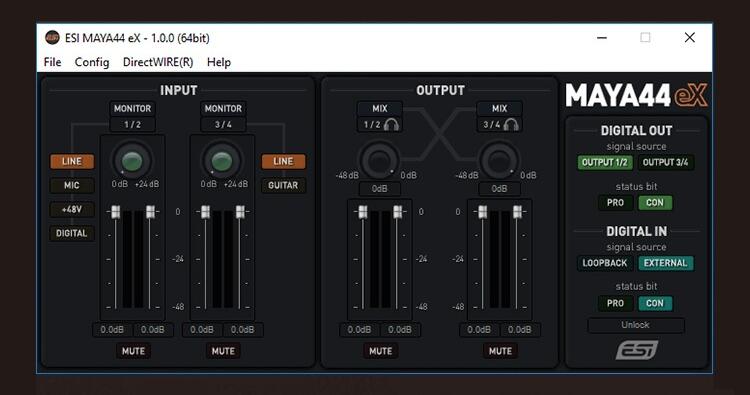750x395 pixels.
Task: Set Digital In signal source to LOOPBACK
Action: pos(605,263)
